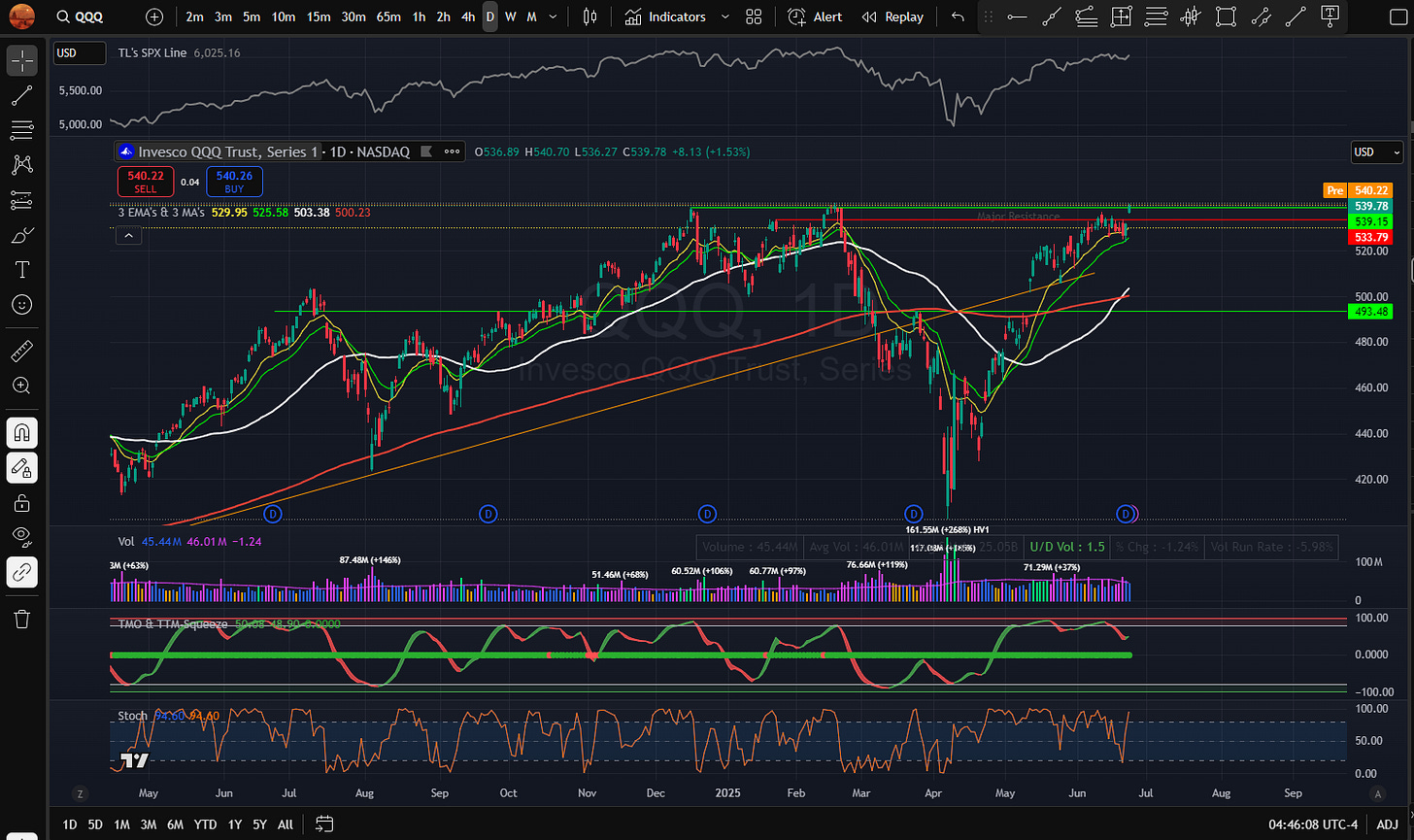Open the Indicators dialog

(665, 17)
